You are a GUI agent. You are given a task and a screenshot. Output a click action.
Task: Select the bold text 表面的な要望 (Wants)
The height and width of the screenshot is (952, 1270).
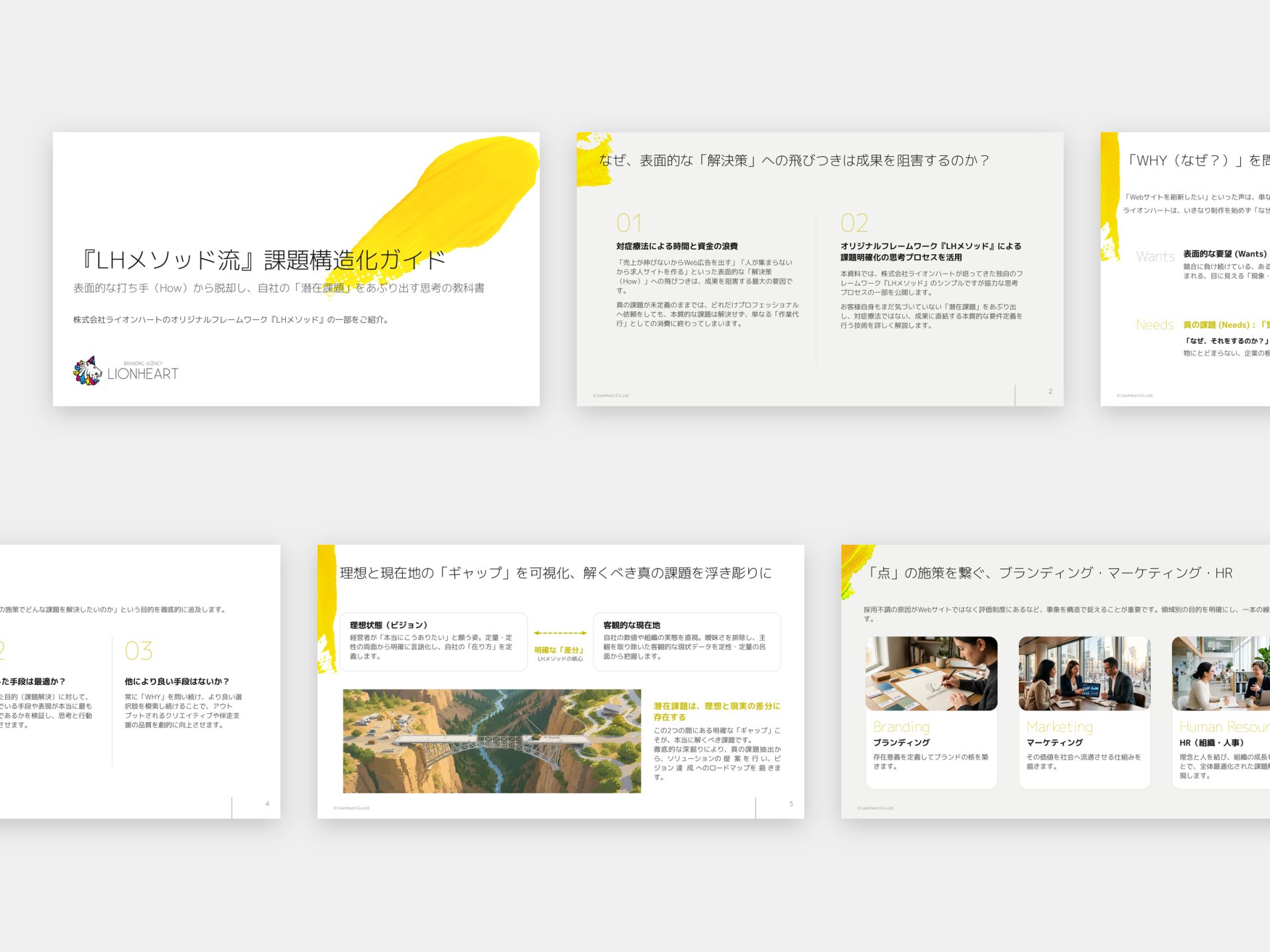coord(1225,254)
